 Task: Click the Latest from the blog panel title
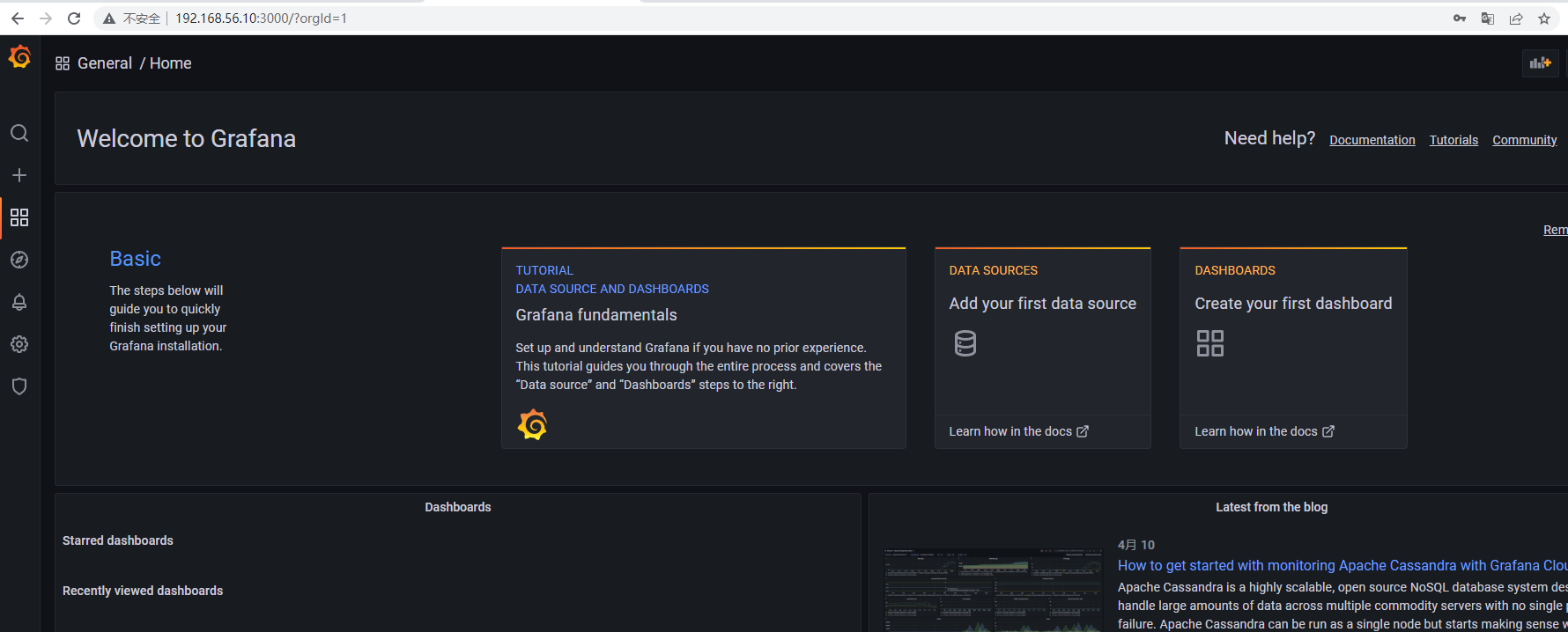pos(1271,507)
